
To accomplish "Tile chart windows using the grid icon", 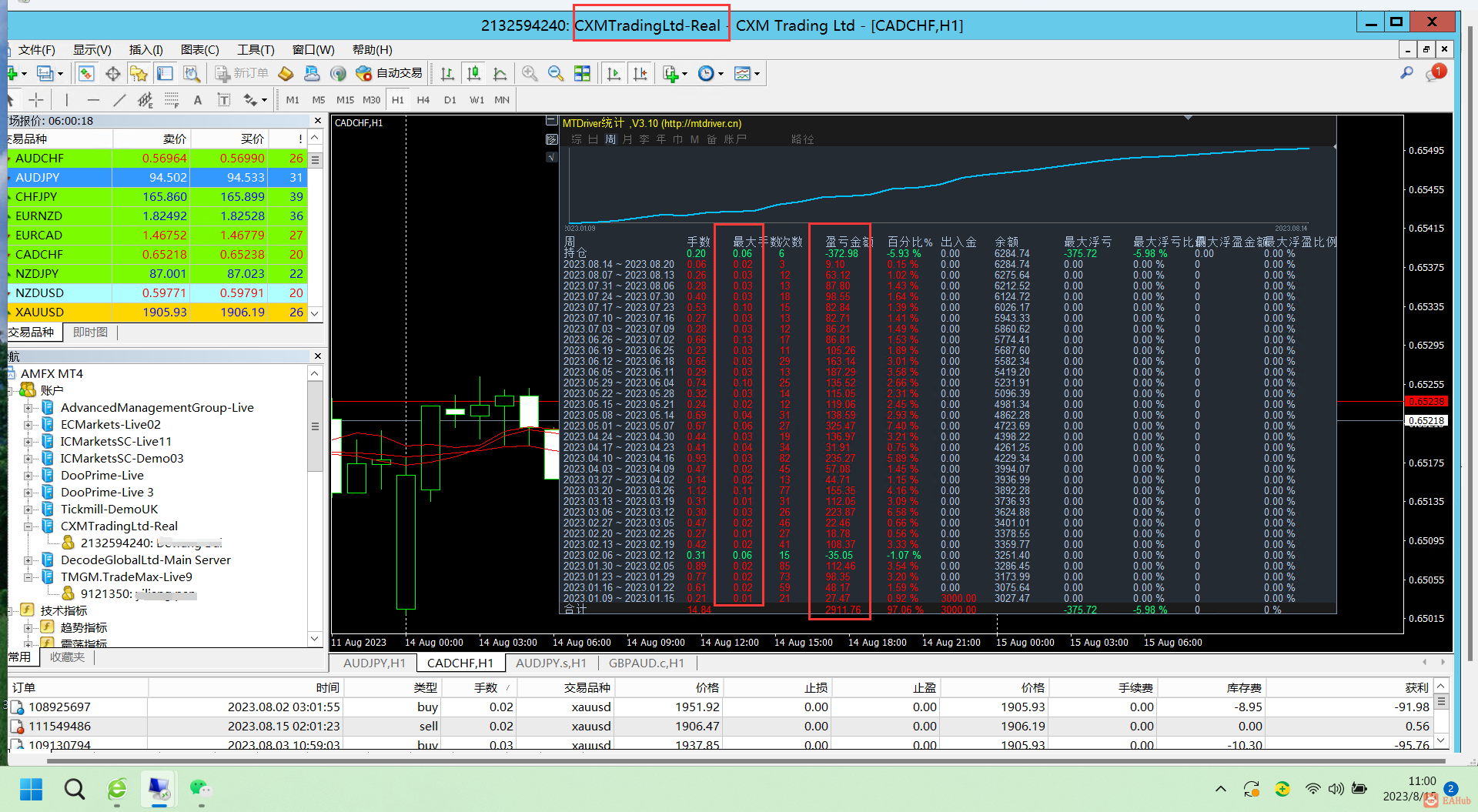I will [x=583, y=74].
